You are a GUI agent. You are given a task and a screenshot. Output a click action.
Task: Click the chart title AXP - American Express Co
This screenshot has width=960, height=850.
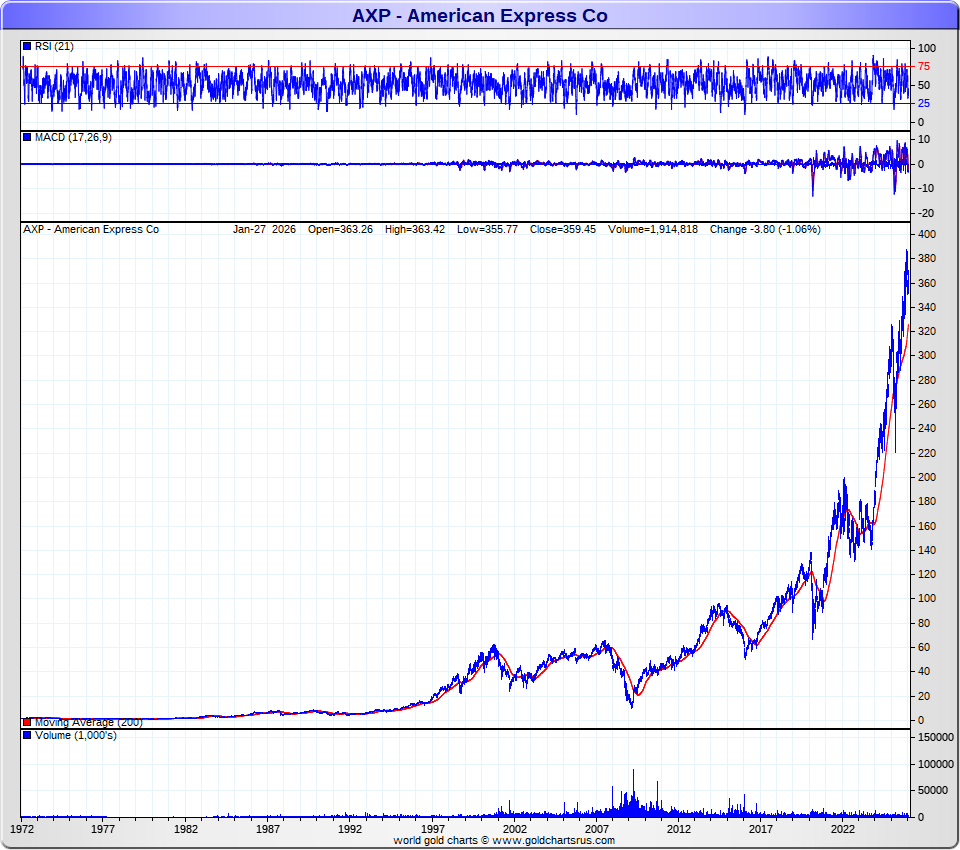[479, 15]
